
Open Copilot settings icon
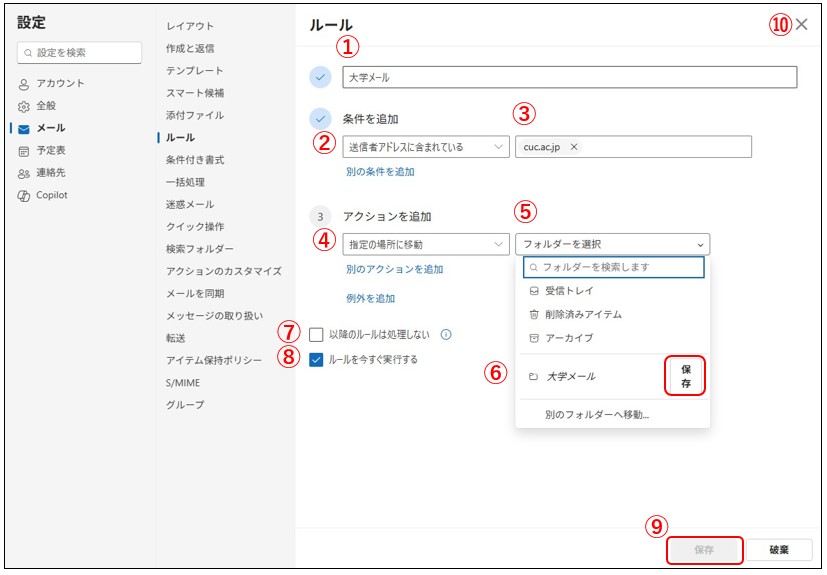click(24, 195)
